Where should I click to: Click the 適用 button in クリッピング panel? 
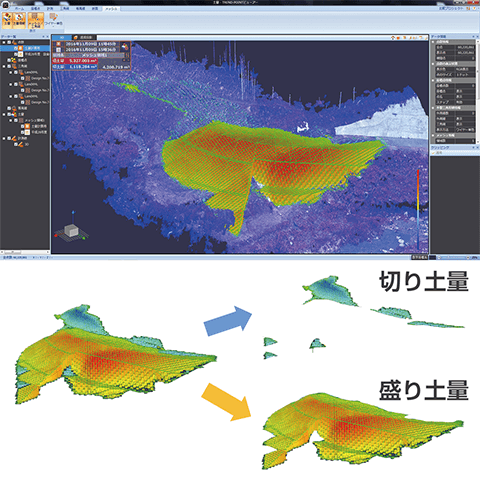437,152
